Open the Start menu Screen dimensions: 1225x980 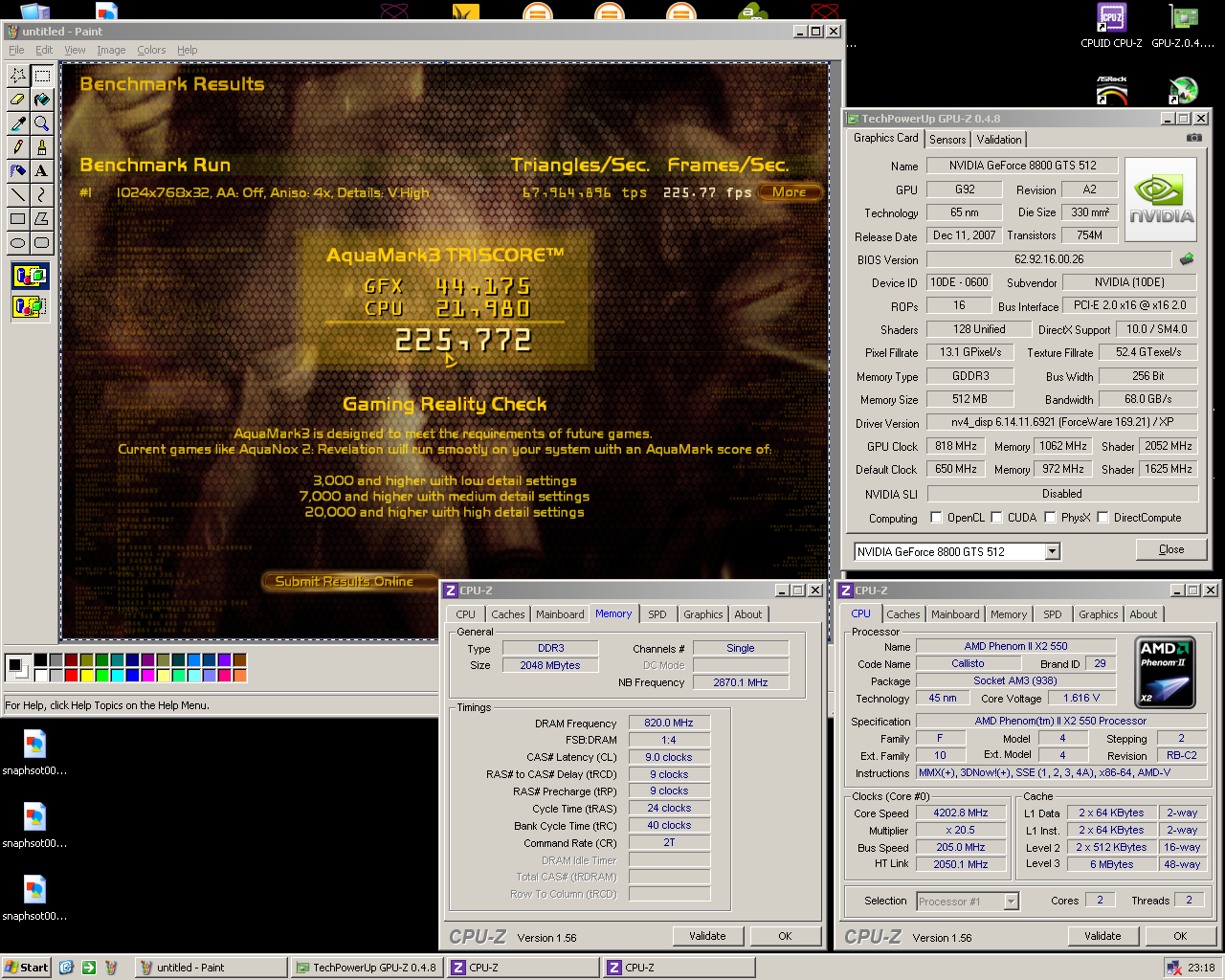point(26,968)
